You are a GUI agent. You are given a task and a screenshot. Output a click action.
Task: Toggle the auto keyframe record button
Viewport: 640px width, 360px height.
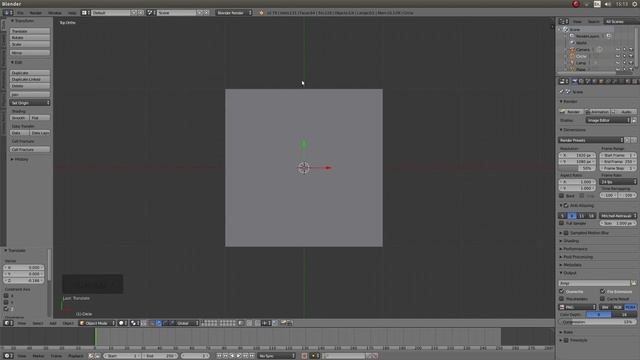[x=304, y=356]
